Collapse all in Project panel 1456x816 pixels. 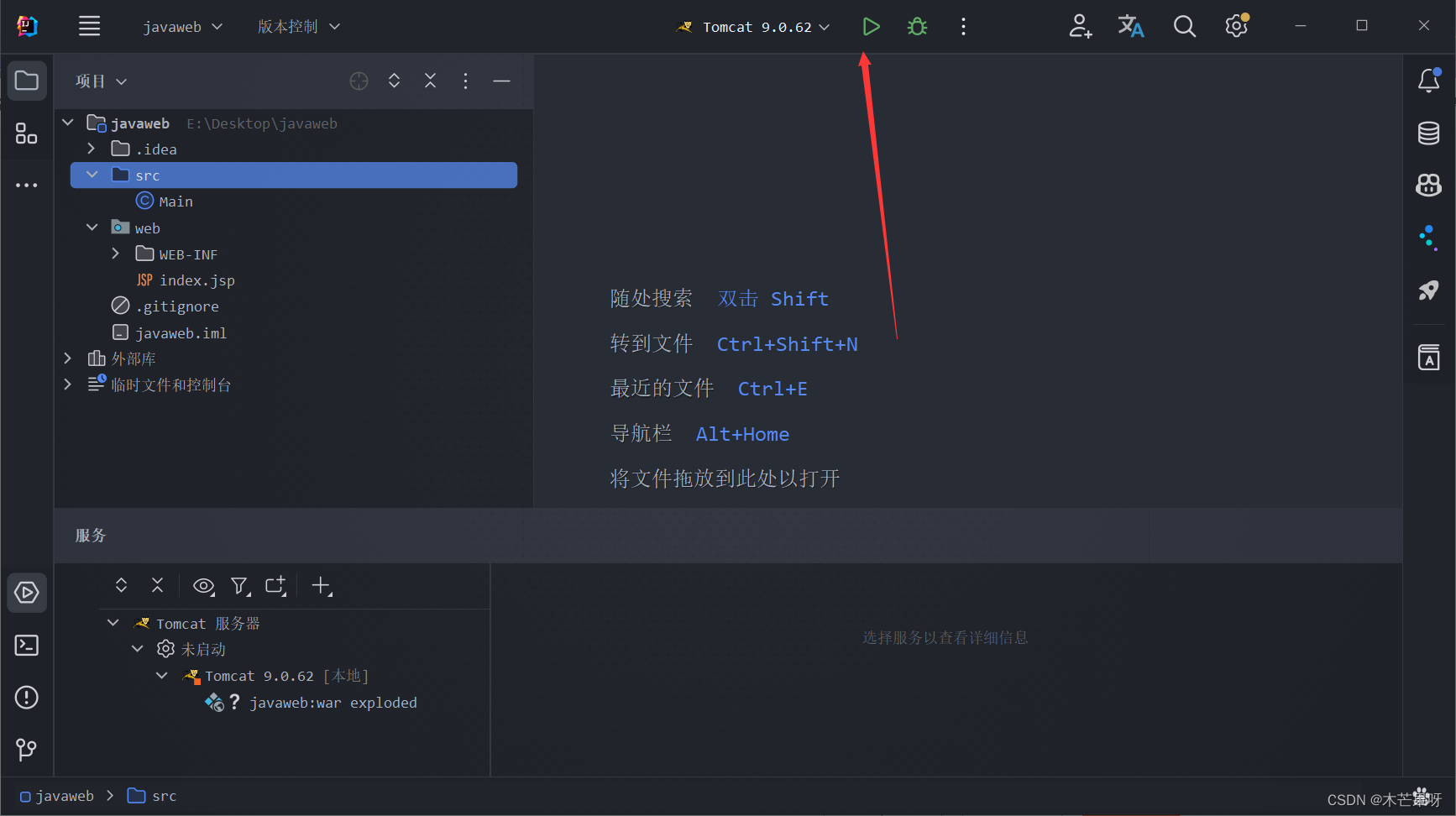pyautogui.click(x=431, y=81)
